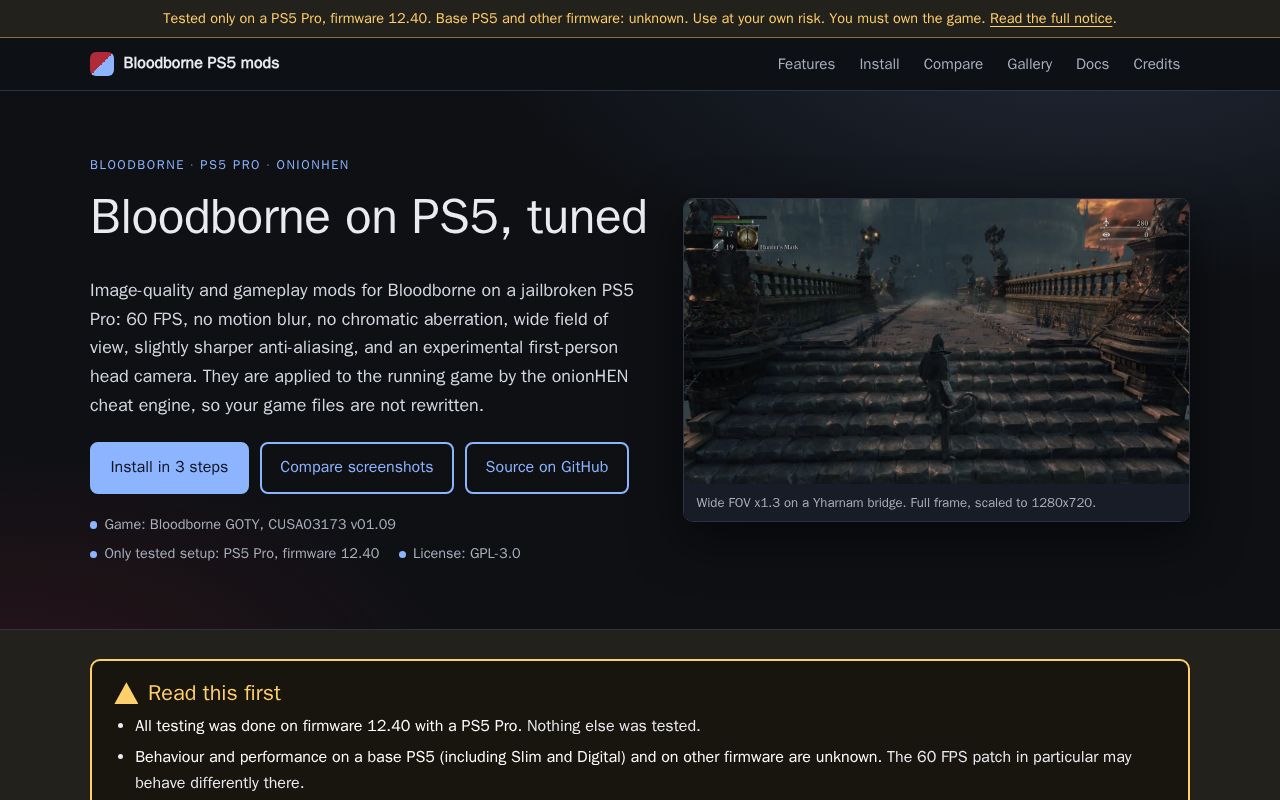Click the Wide FOV x1.3 image caption
The width and height of the screenshot is (1280, 800).
[896, 503]
